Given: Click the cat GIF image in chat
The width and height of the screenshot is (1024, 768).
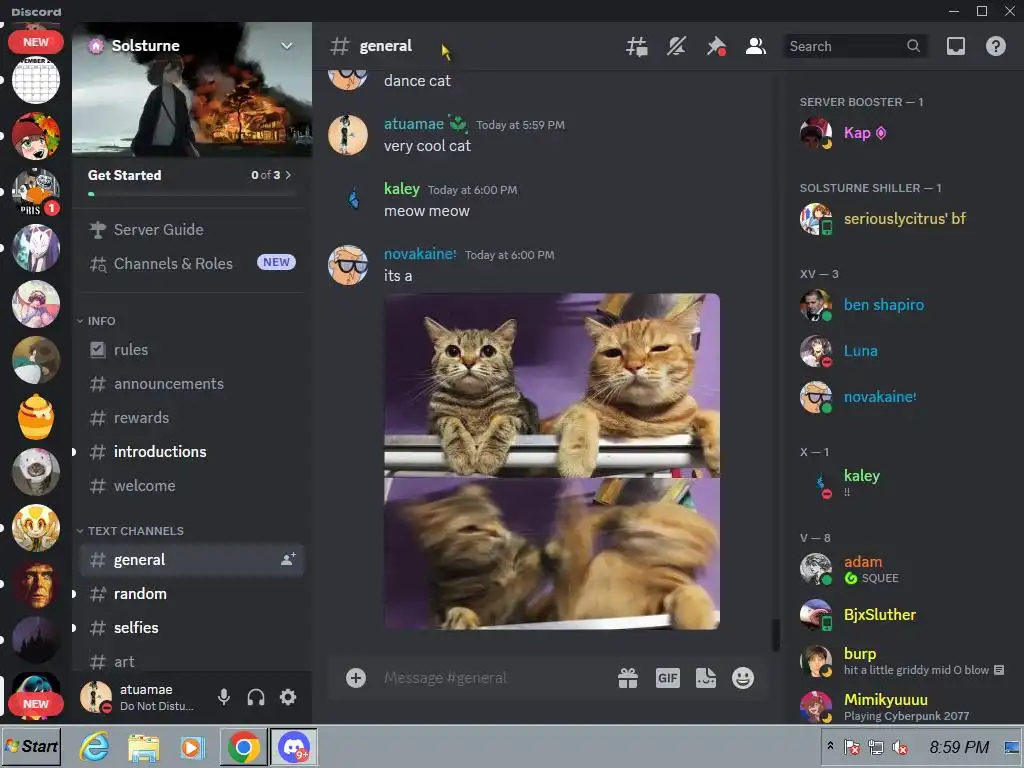Looking at the screenshot, I should coord(552,462).
